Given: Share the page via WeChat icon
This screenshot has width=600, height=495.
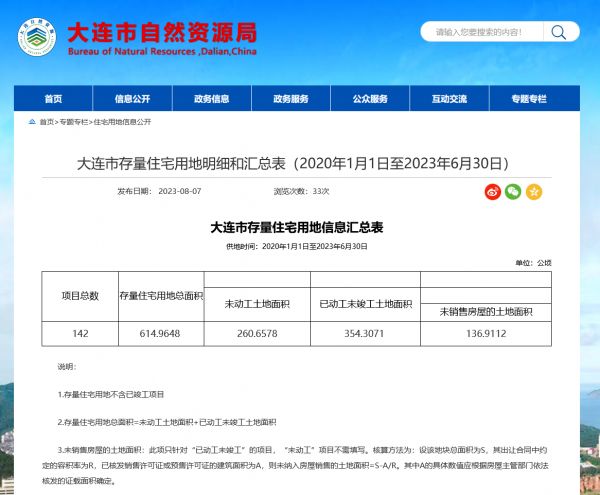Looking at the screenshot, I should (x=513, y=192).
